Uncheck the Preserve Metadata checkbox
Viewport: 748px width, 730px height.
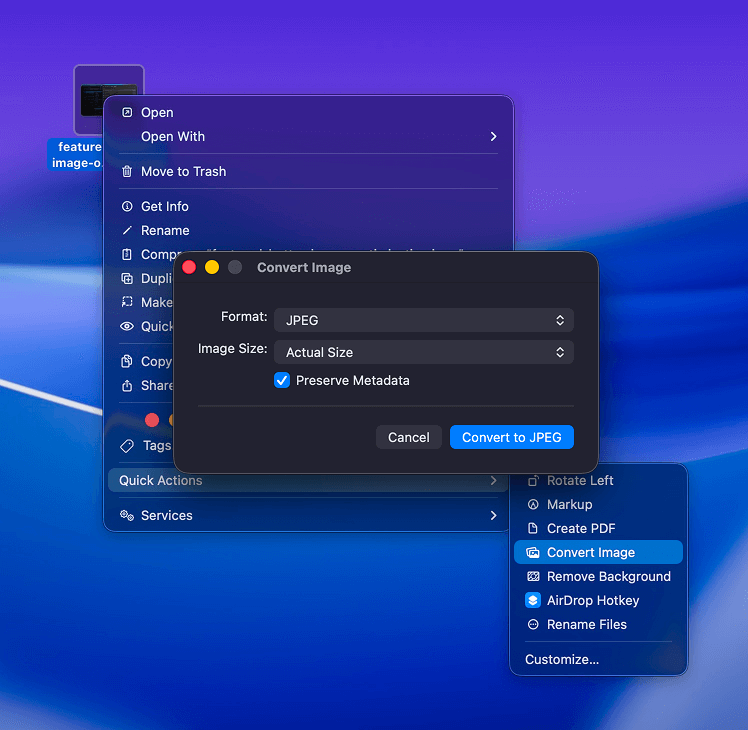pyautogui.click(x=282, y=381)
